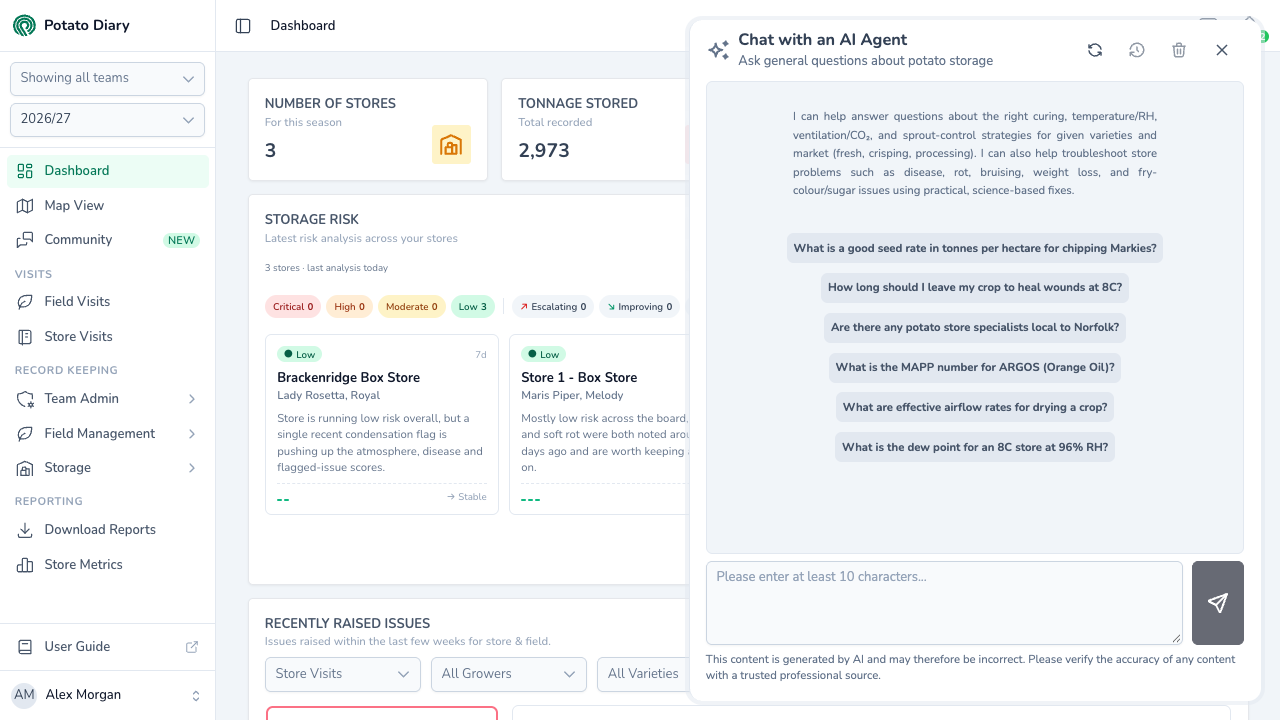Toggle the sidebar collapse icon
The height and width of the screenshot is (720, 1280).
coord(243,26)
